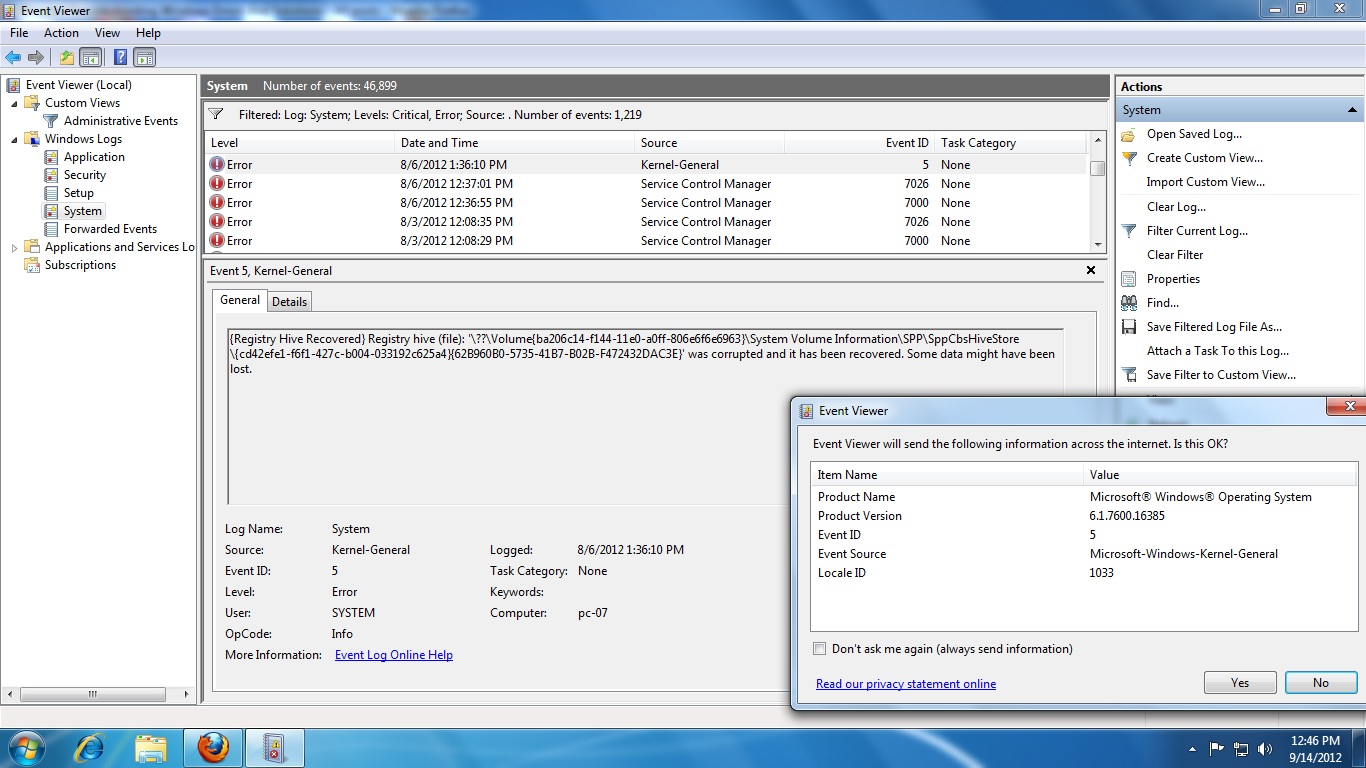Viewport: 1366px width, 768px height.
Task: Click the floppy disk icon for Save Filtered Log File As
Action: 1129,327
